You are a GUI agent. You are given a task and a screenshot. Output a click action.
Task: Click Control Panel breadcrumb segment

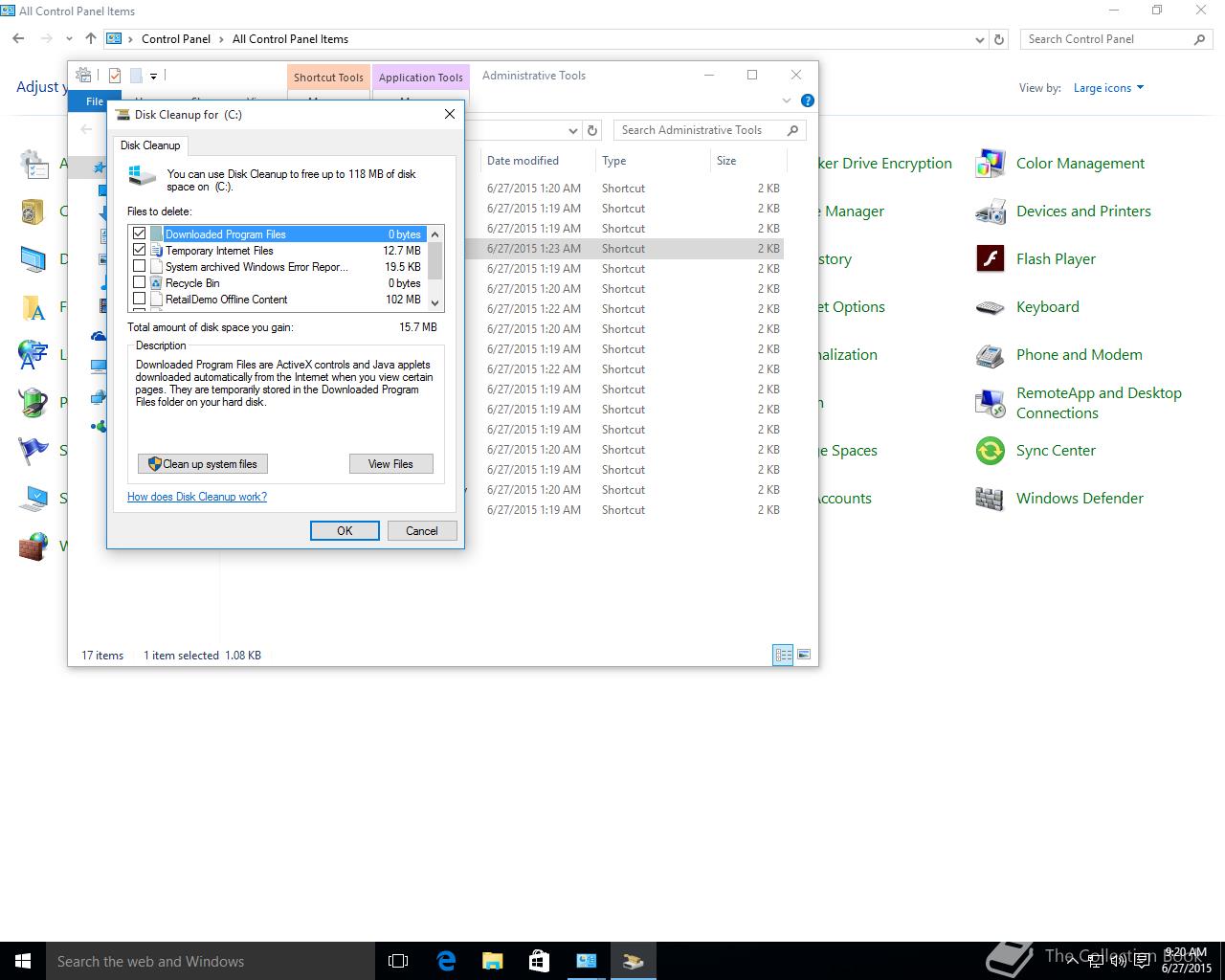click(176, 39)
